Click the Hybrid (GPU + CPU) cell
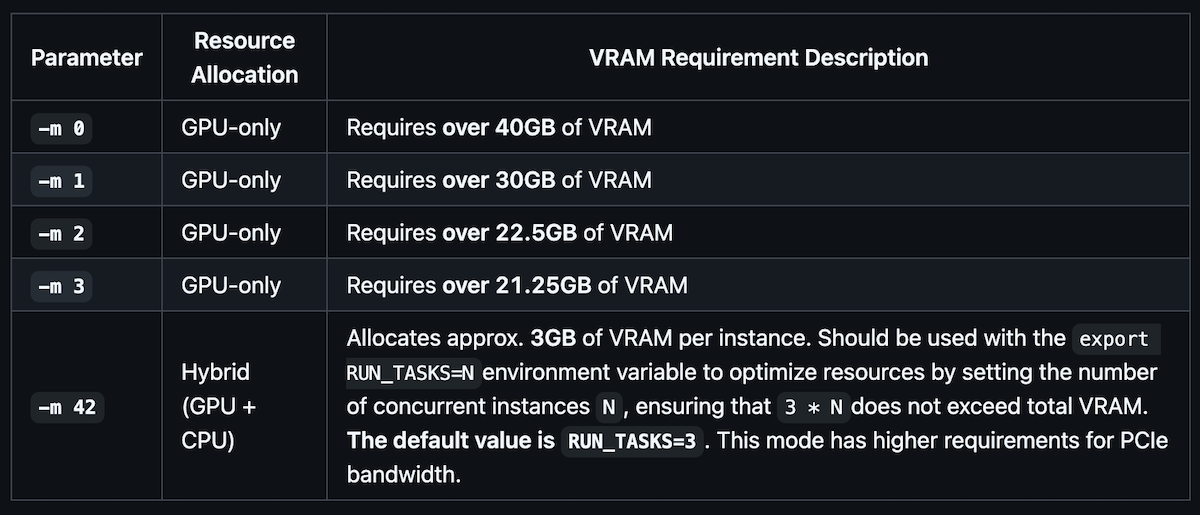The width and height of the screenshot is (1200, 515). pyautogui.click(x=215, y=406)
